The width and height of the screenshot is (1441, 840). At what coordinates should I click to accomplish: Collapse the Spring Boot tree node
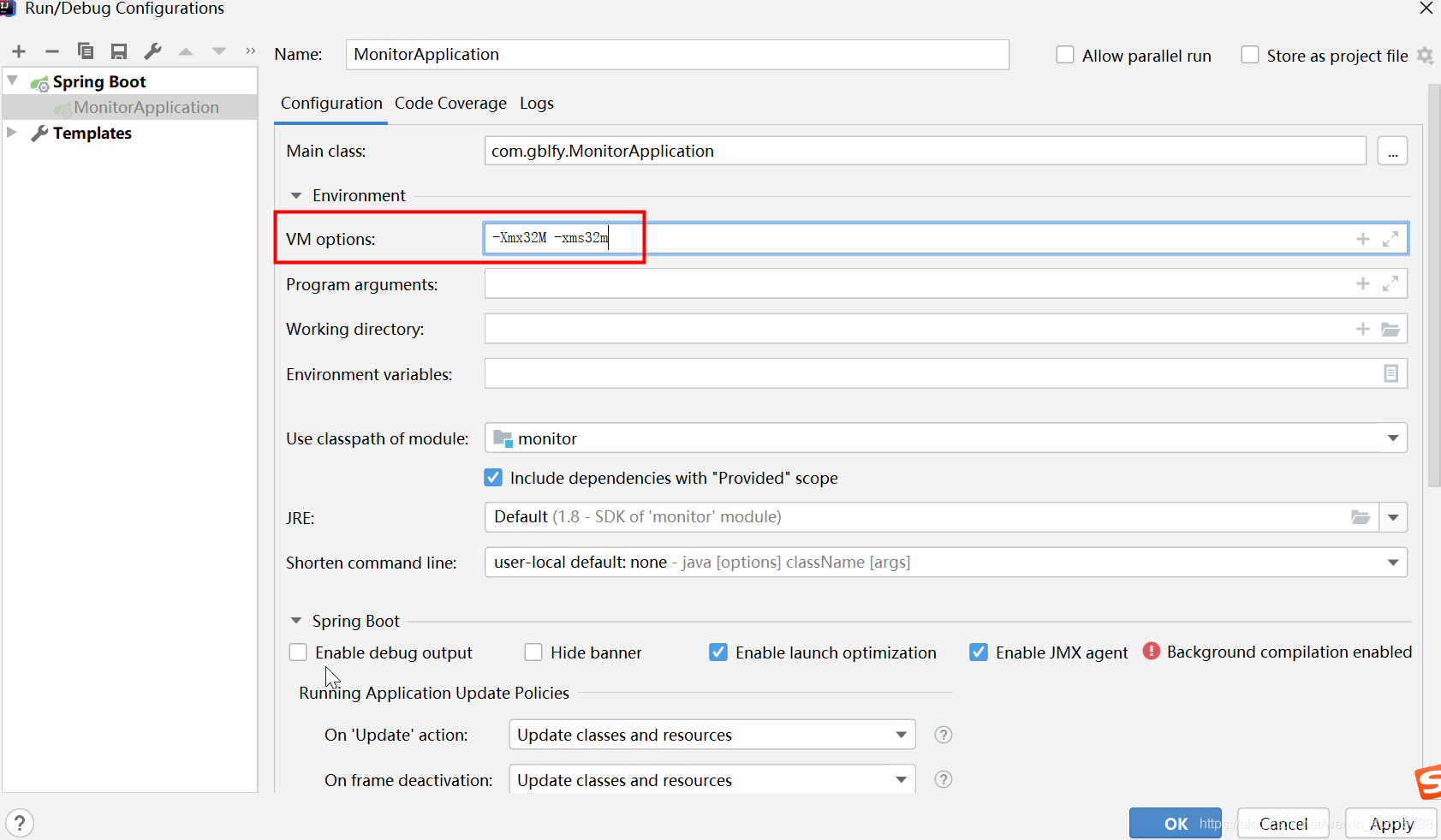click(12, 80)
